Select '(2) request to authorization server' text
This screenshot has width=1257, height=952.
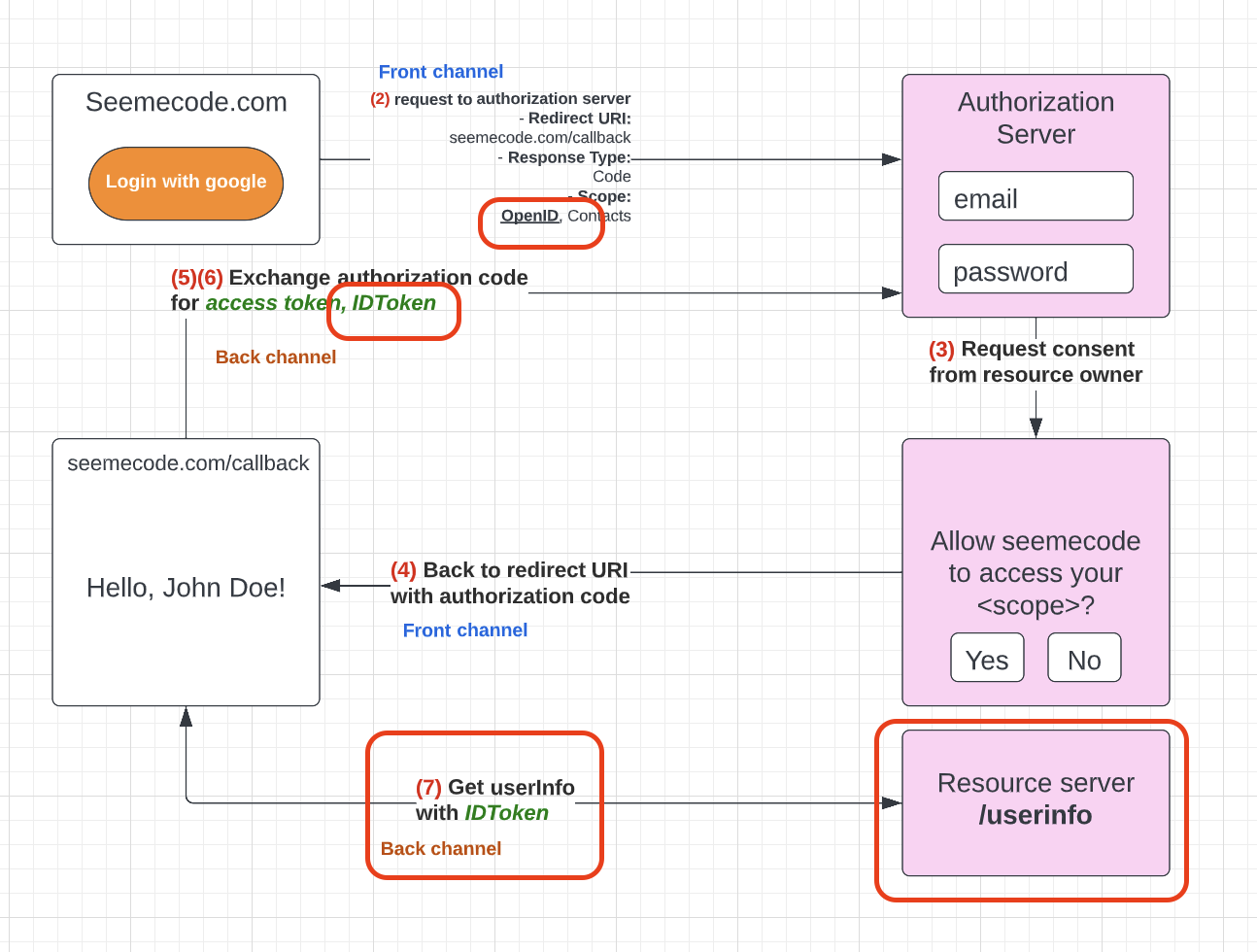click(500, 99)
